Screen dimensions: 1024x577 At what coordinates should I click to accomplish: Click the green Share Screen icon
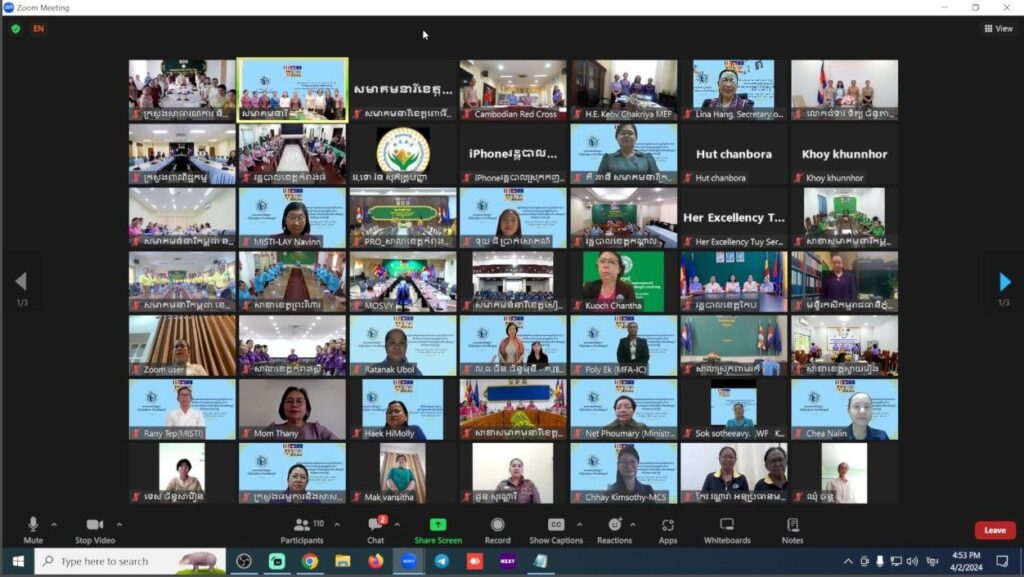coord(437,526)
